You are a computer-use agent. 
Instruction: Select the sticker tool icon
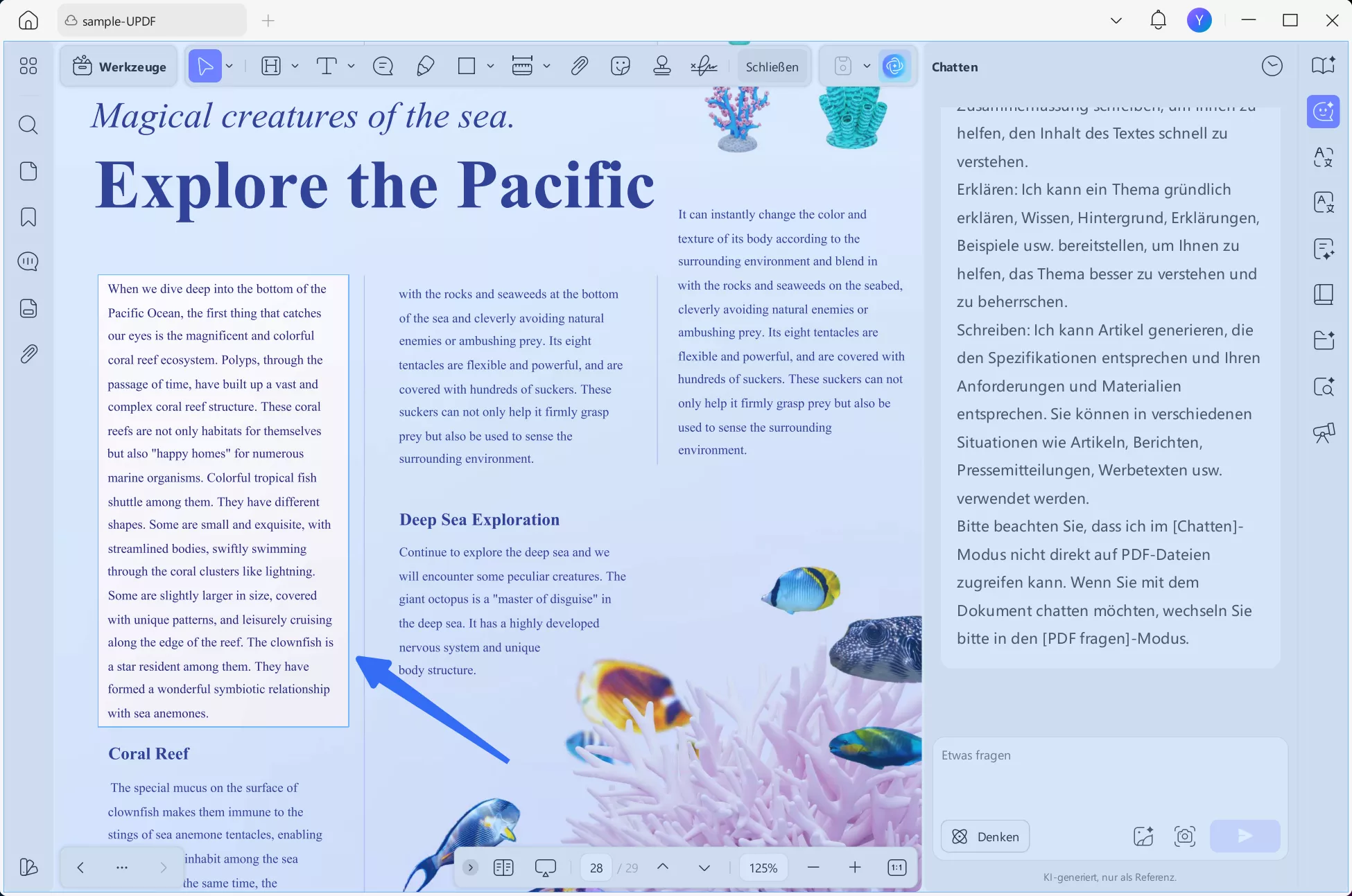pyautogui.click(x=620, y=67)
